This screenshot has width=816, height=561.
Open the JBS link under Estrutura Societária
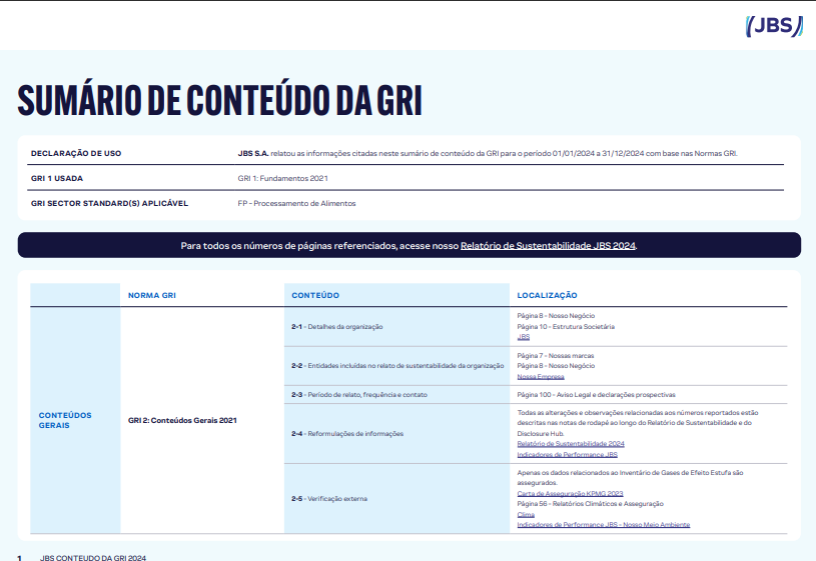point(523,338)
